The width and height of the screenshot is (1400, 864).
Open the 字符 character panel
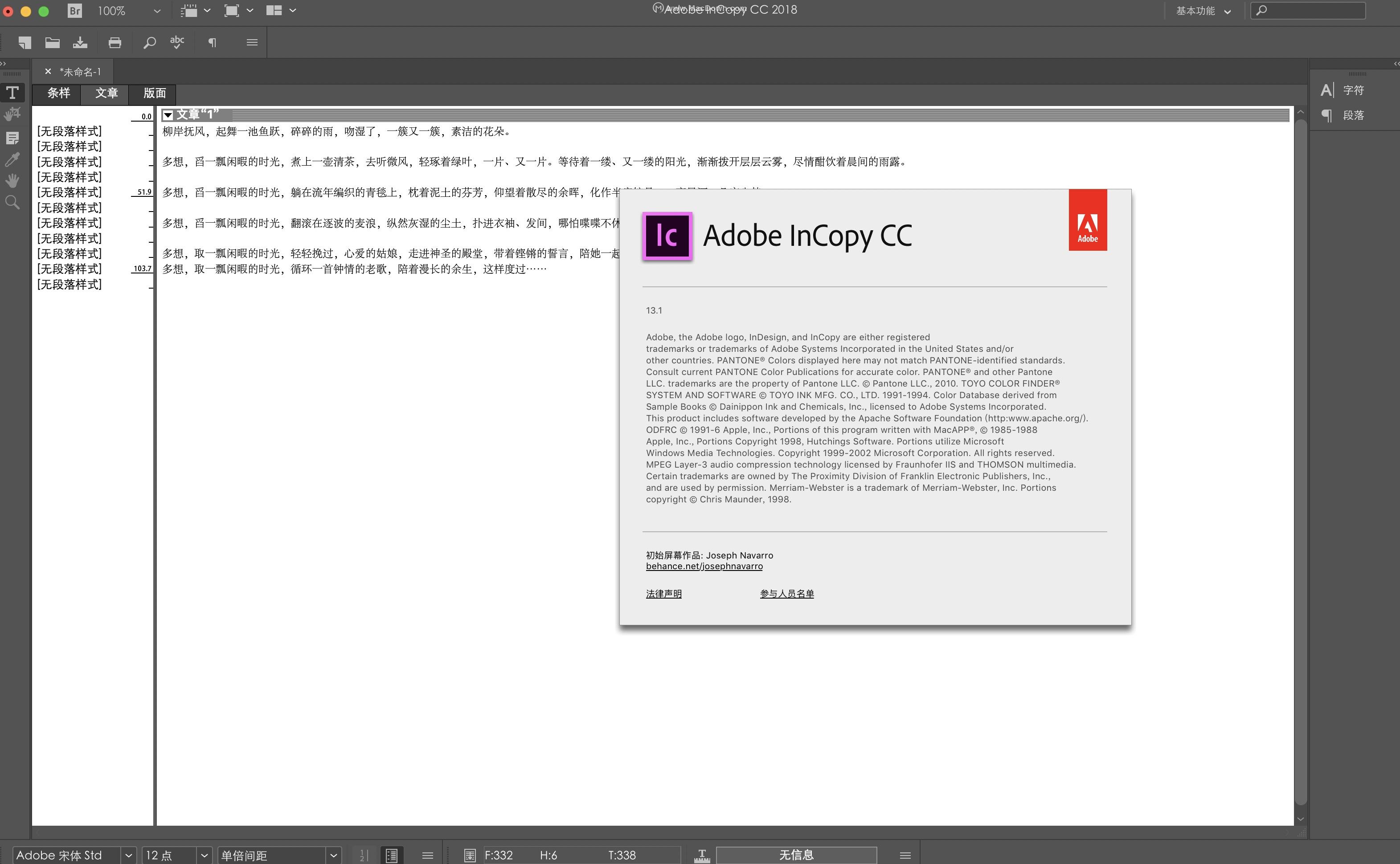tap(1342, 90)
